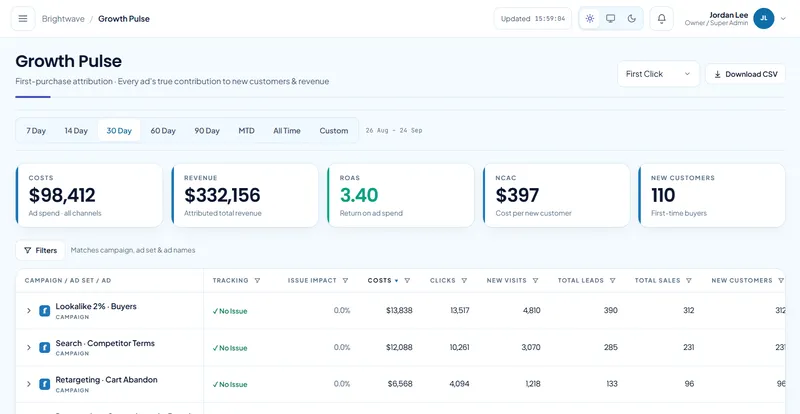Click the New Customers 110 card

tap(712, 196)
